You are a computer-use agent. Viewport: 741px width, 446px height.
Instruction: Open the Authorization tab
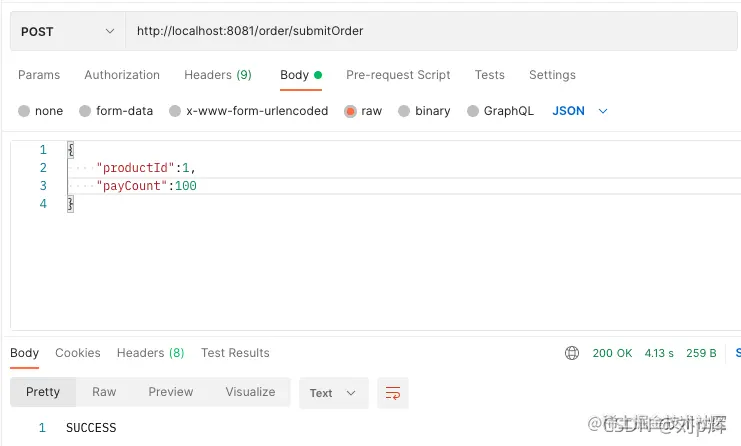pos(122,75)
